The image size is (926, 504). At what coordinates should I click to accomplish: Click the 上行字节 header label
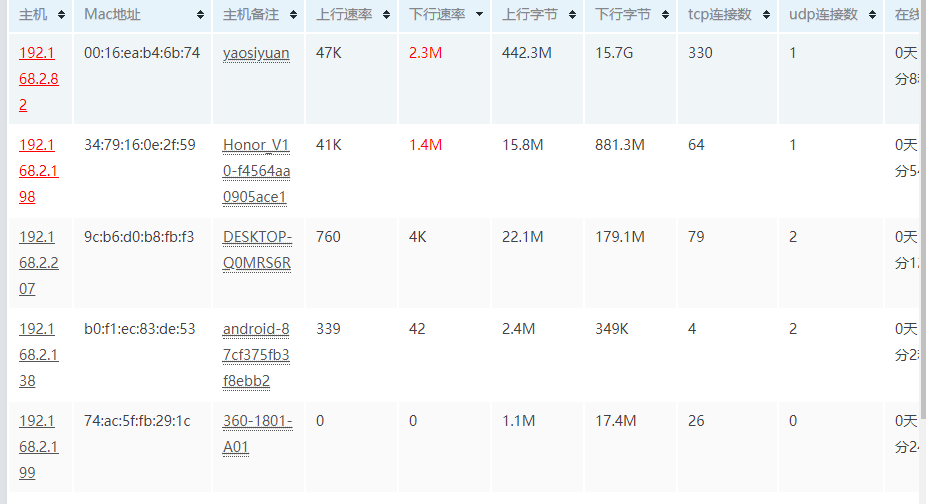(530, 15)
